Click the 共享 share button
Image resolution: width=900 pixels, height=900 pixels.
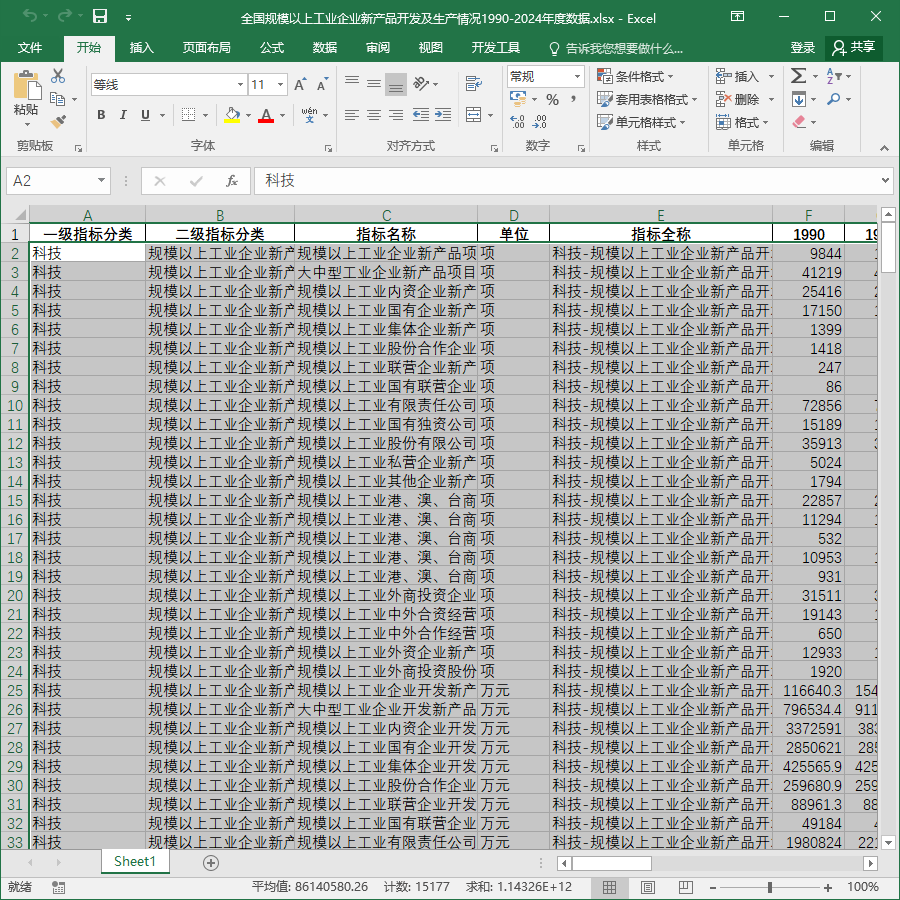[854, 48]
